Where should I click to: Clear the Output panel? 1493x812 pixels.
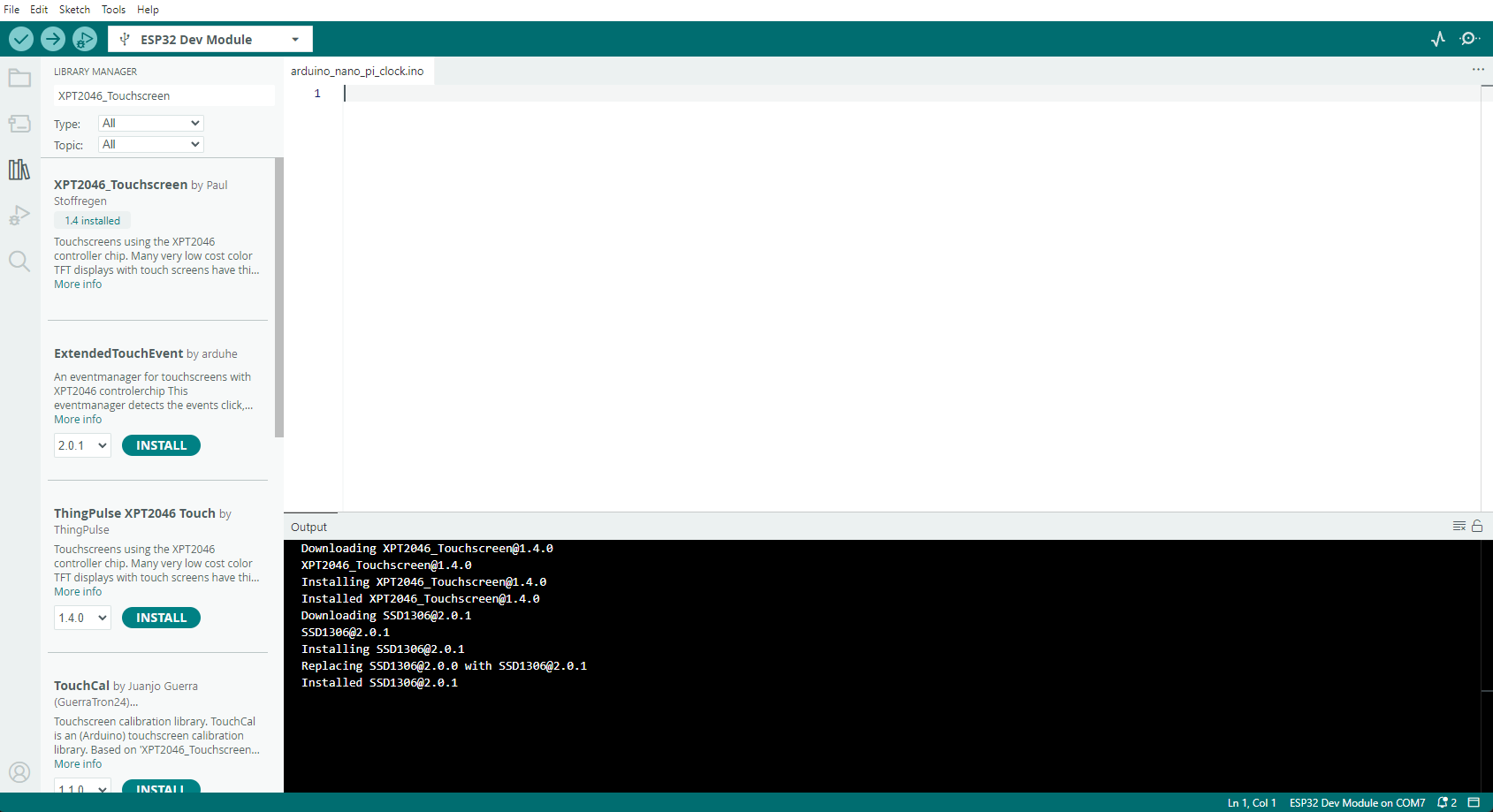1459,526
